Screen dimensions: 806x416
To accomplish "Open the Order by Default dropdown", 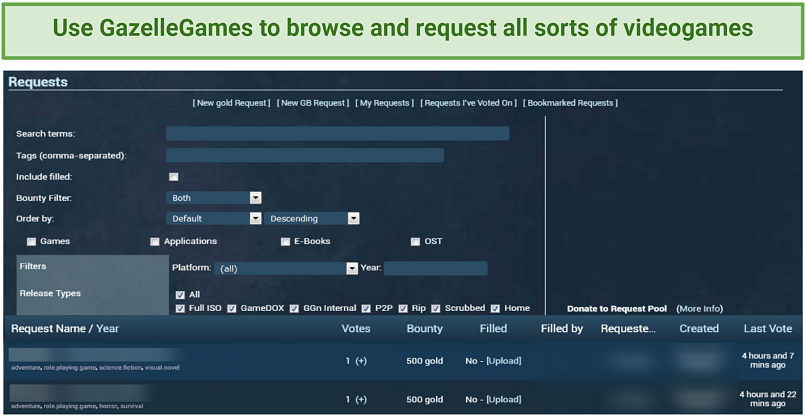I will tap(213, 219).
